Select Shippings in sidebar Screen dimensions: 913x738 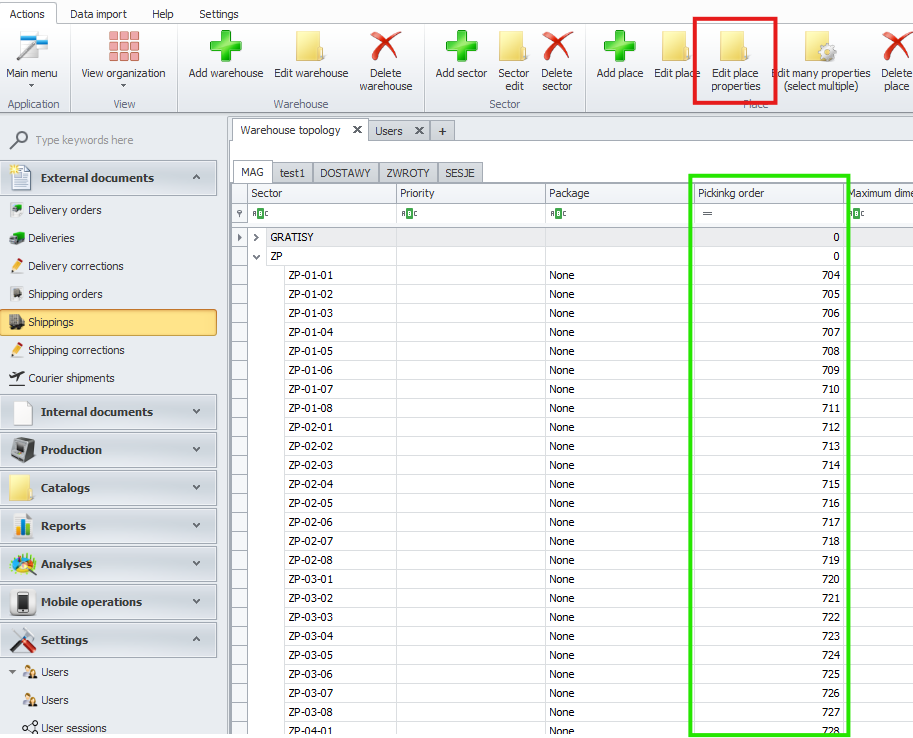(x=108, y=322)
